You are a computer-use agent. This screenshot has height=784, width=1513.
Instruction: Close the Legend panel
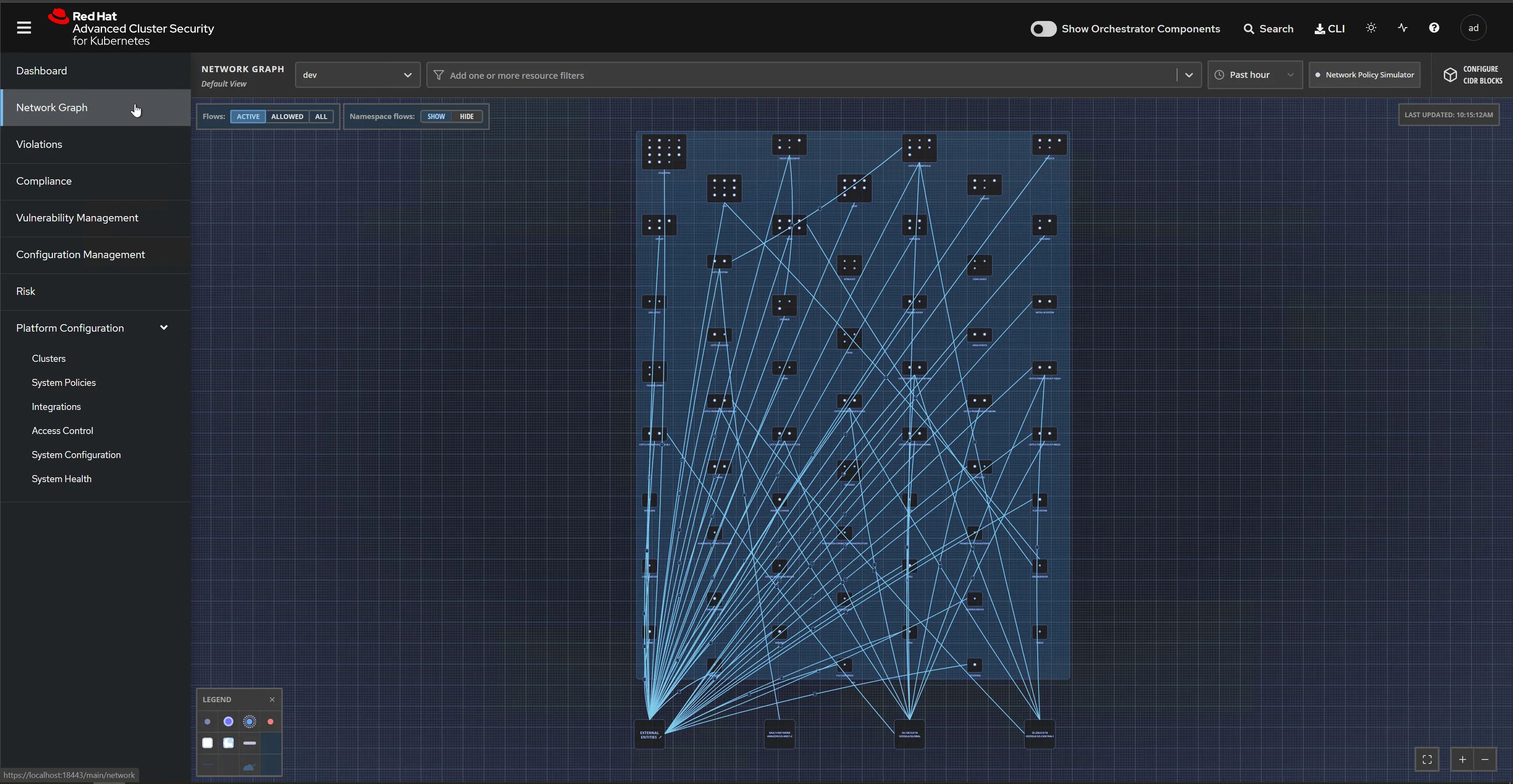(x=272, y=699)
